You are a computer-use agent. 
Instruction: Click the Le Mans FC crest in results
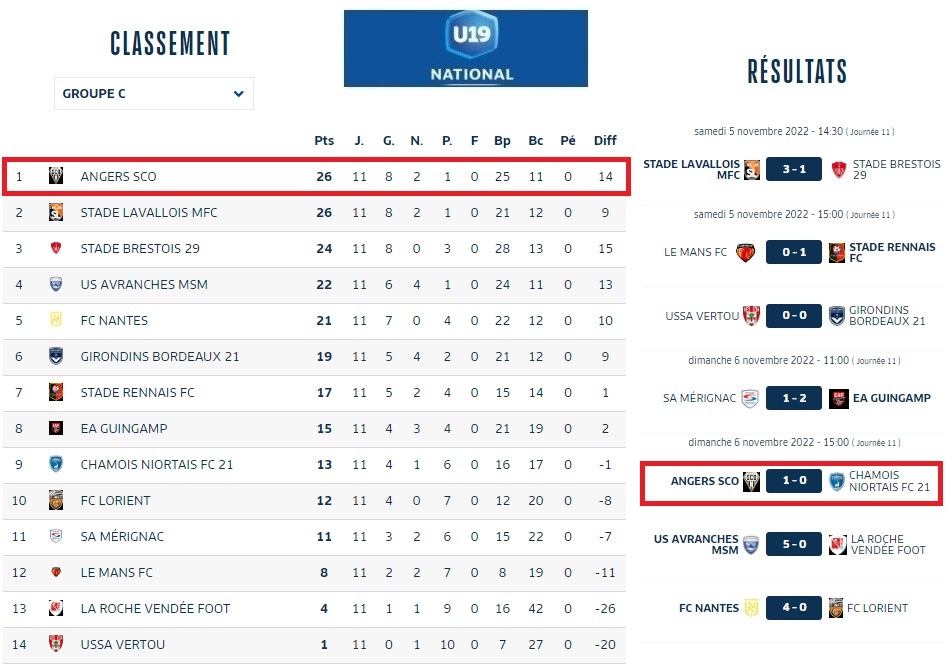tap(744, 252)
